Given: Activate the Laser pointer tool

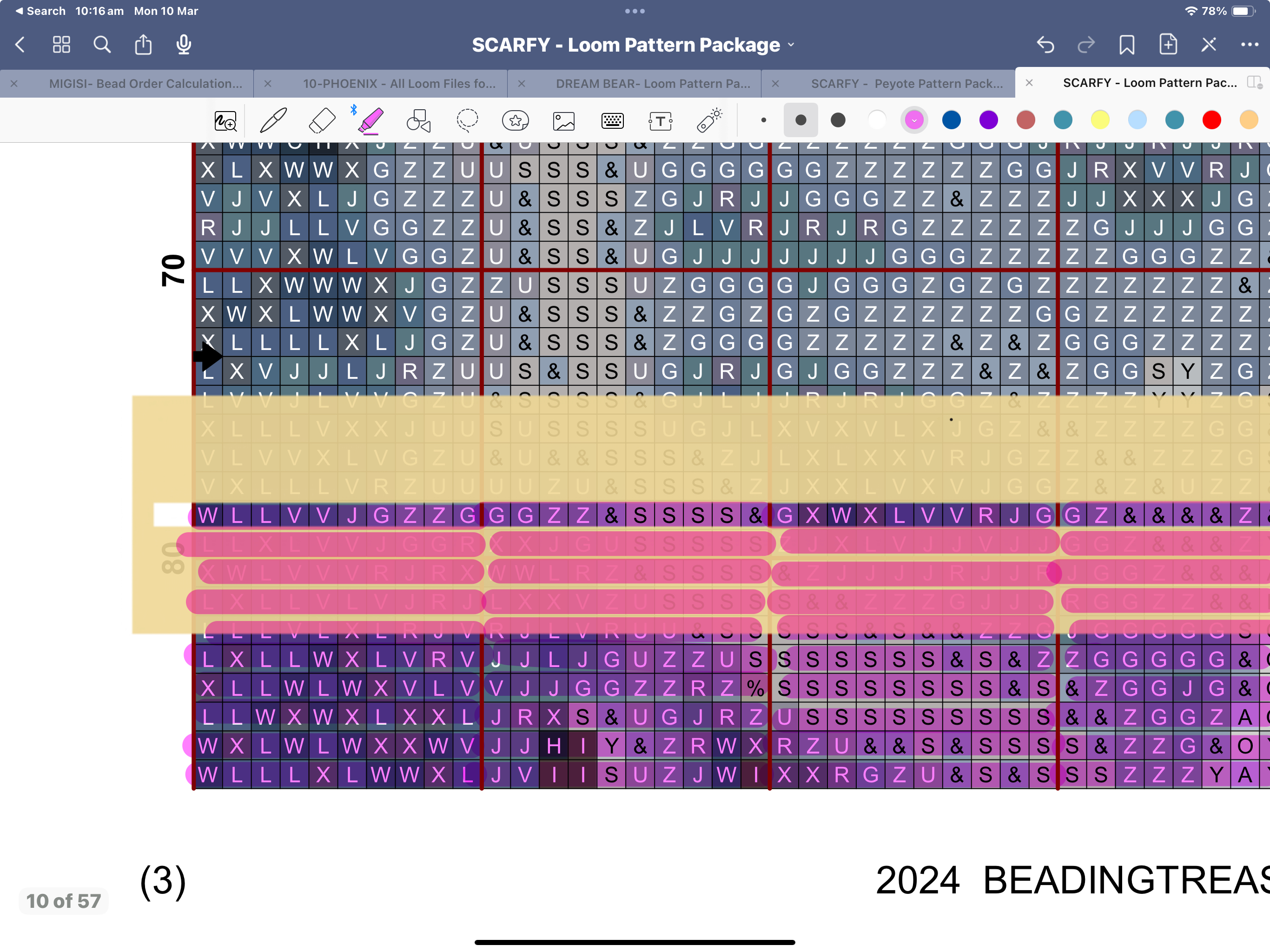Looking at the screenshot, I should [710, 120].
